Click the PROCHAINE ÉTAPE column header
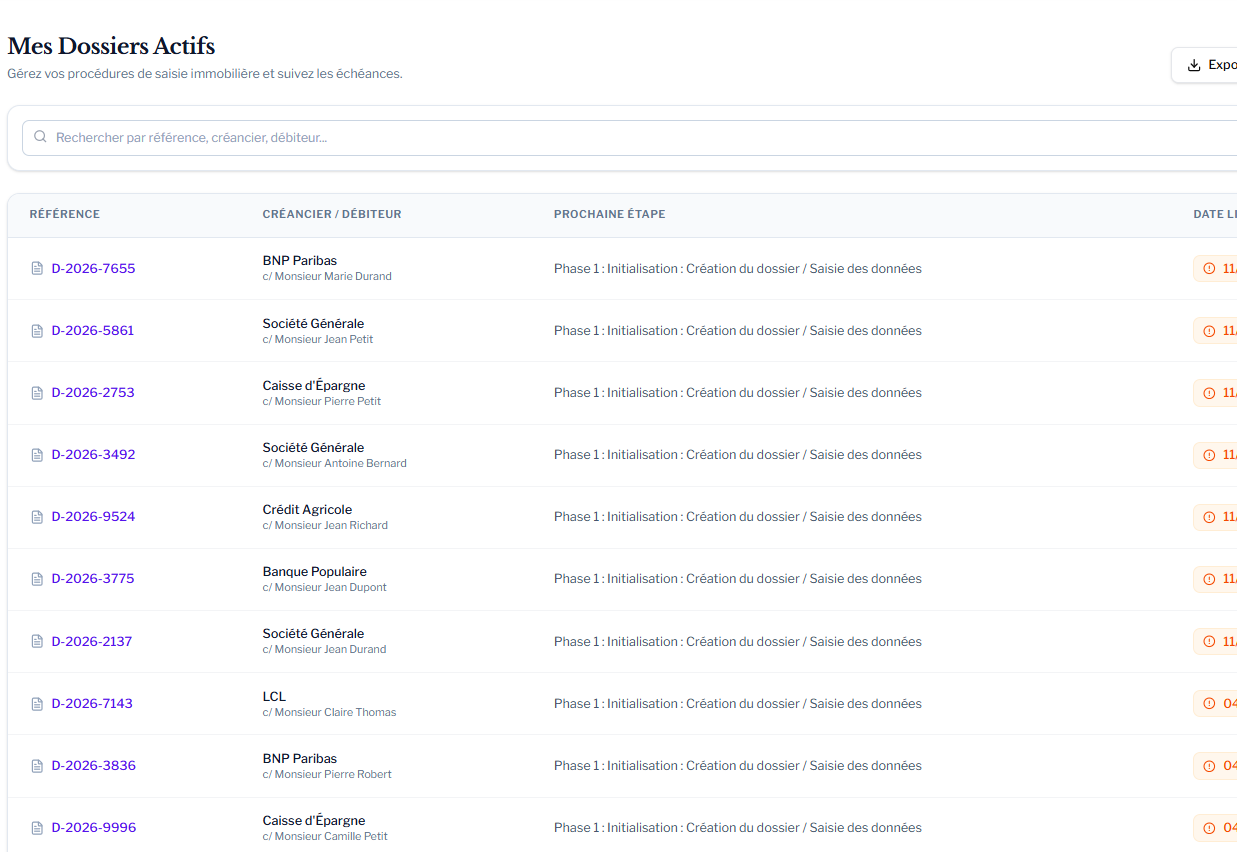1237x852 pixels. (610, 214)
